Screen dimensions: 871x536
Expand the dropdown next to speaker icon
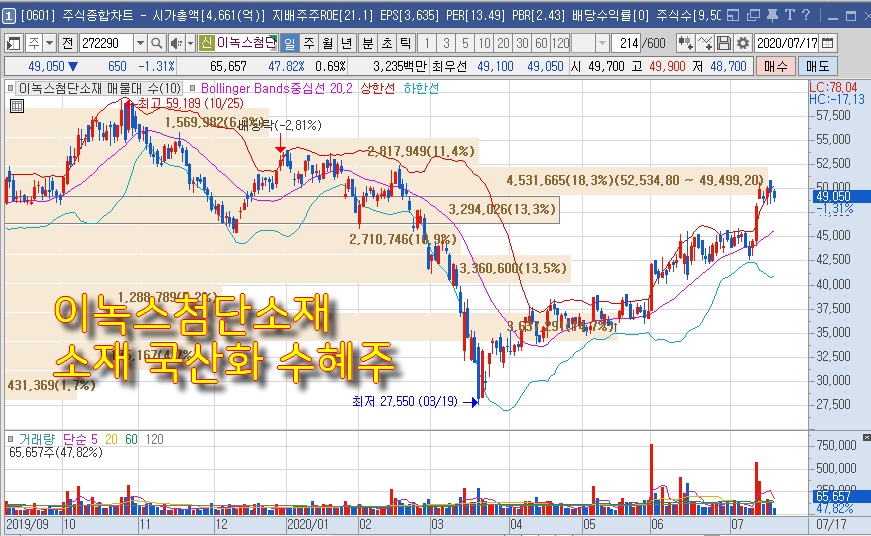[x=190, y=43]
